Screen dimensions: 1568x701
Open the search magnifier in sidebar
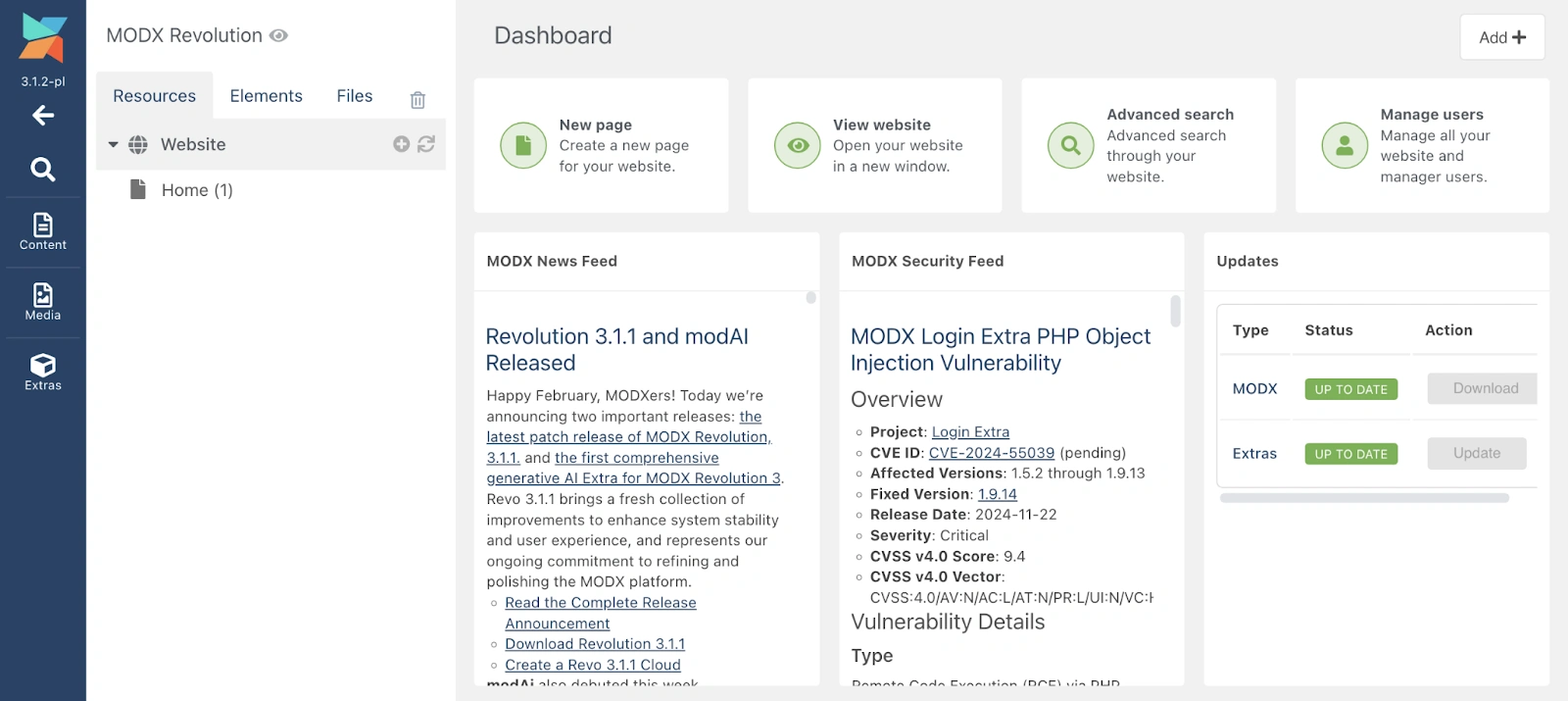pyautogui.click(x=43, y=169)
